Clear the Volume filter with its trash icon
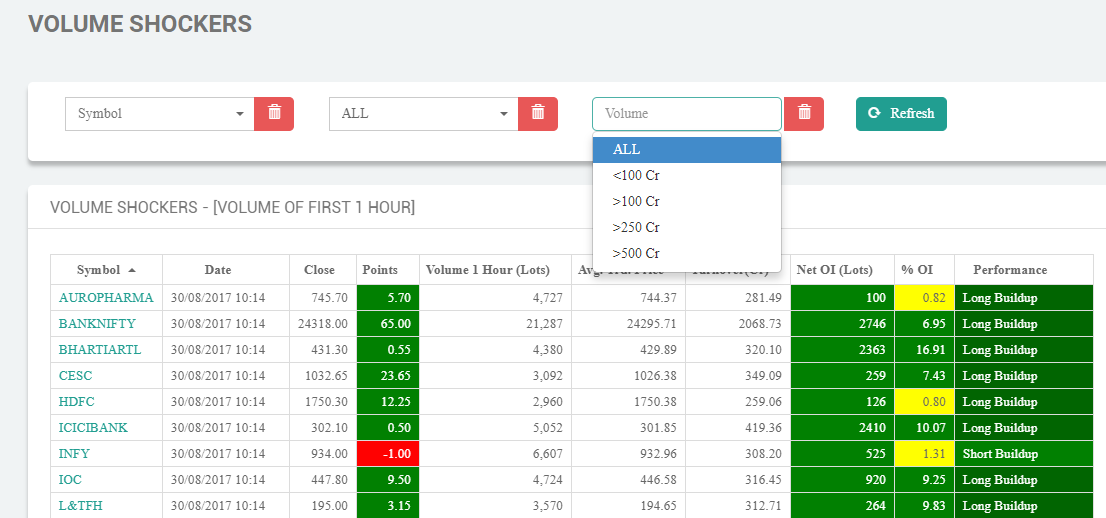 coord(803,114)
